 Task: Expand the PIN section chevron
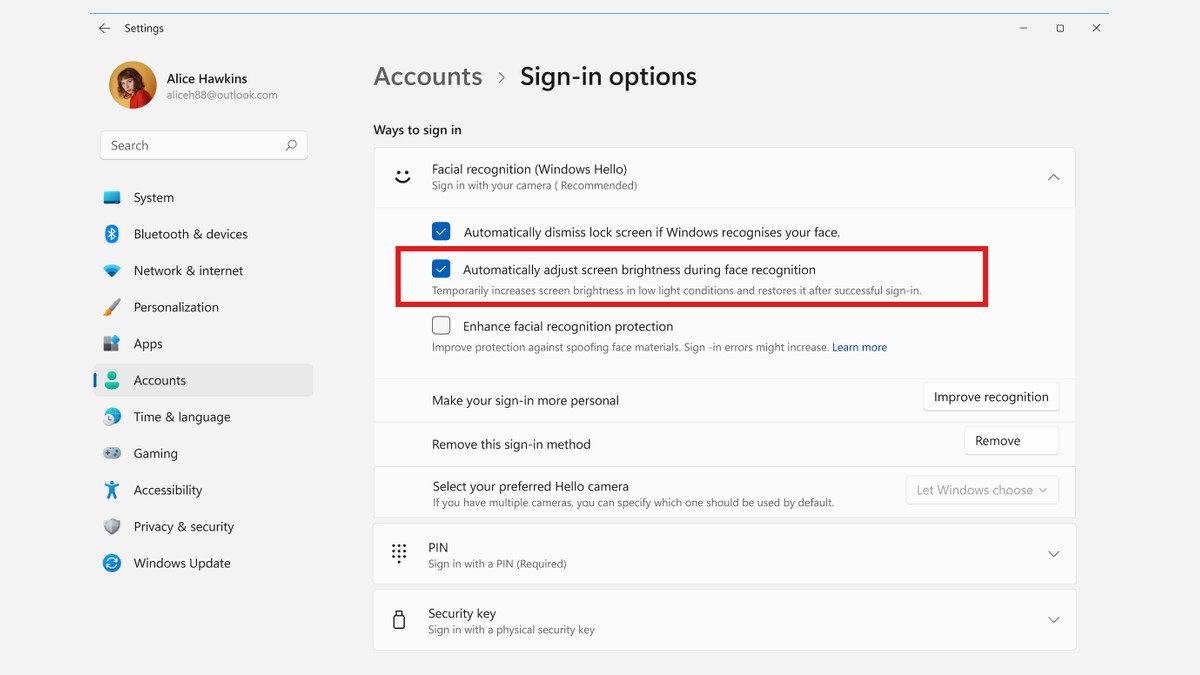[x=1053, y=554]
